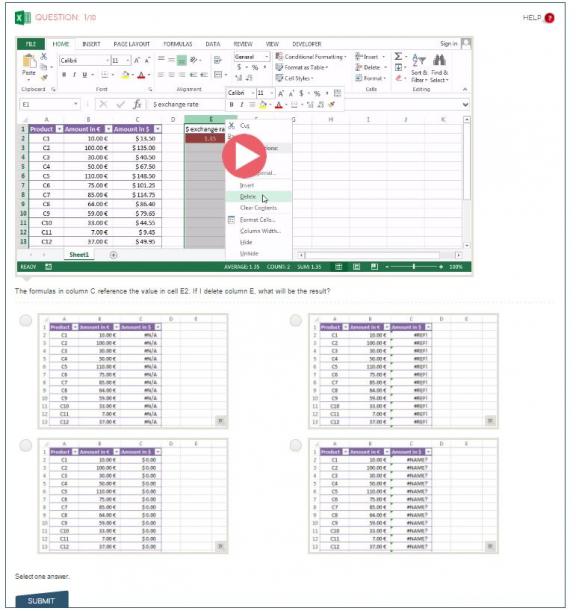Screen dimensions: 576x611
Task: Select the #NAME? result answer option
Action: click(x=296, y=445)
